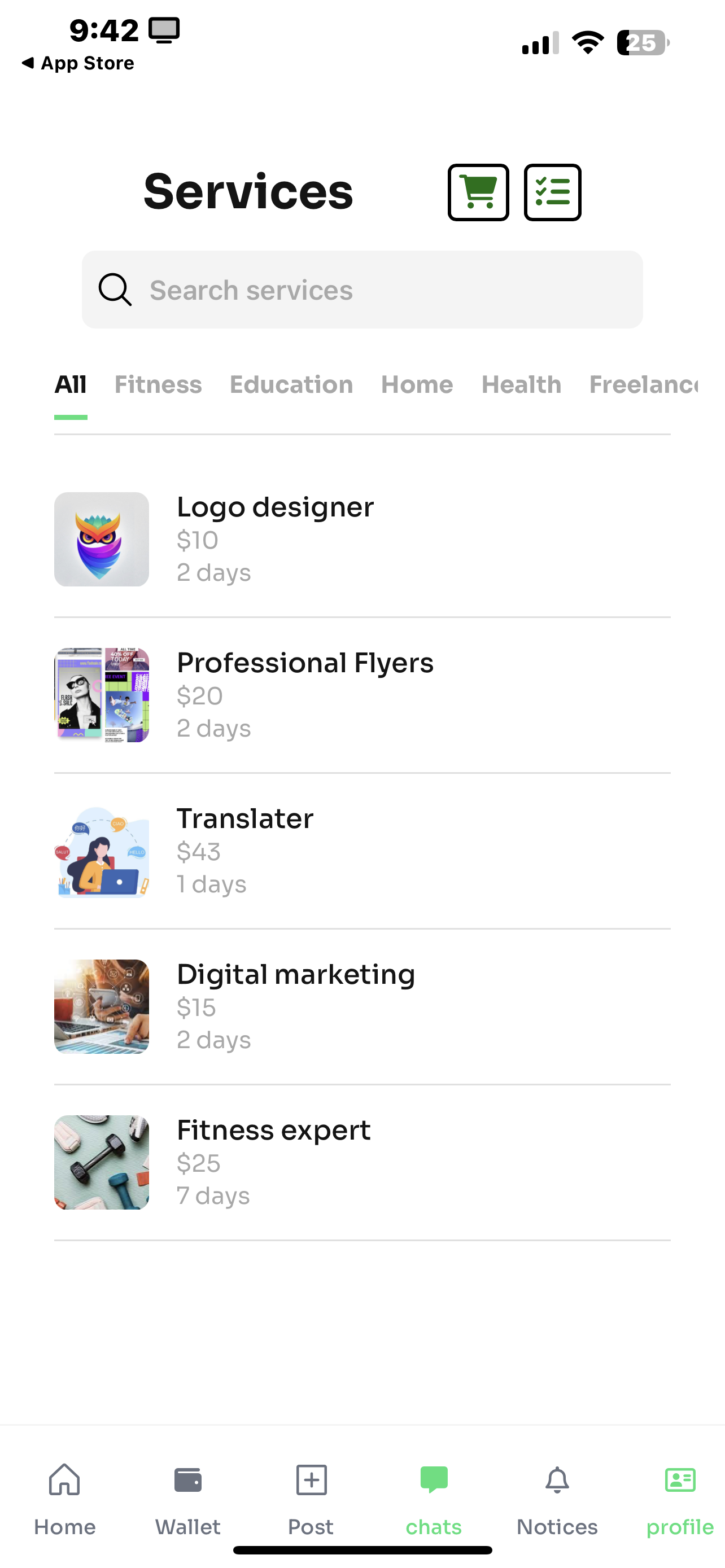Image resolution: width=725 pixels, height=1568 pixels.
Task: Open the Logo designer owl thumbnail
Action: click(102, 539)
